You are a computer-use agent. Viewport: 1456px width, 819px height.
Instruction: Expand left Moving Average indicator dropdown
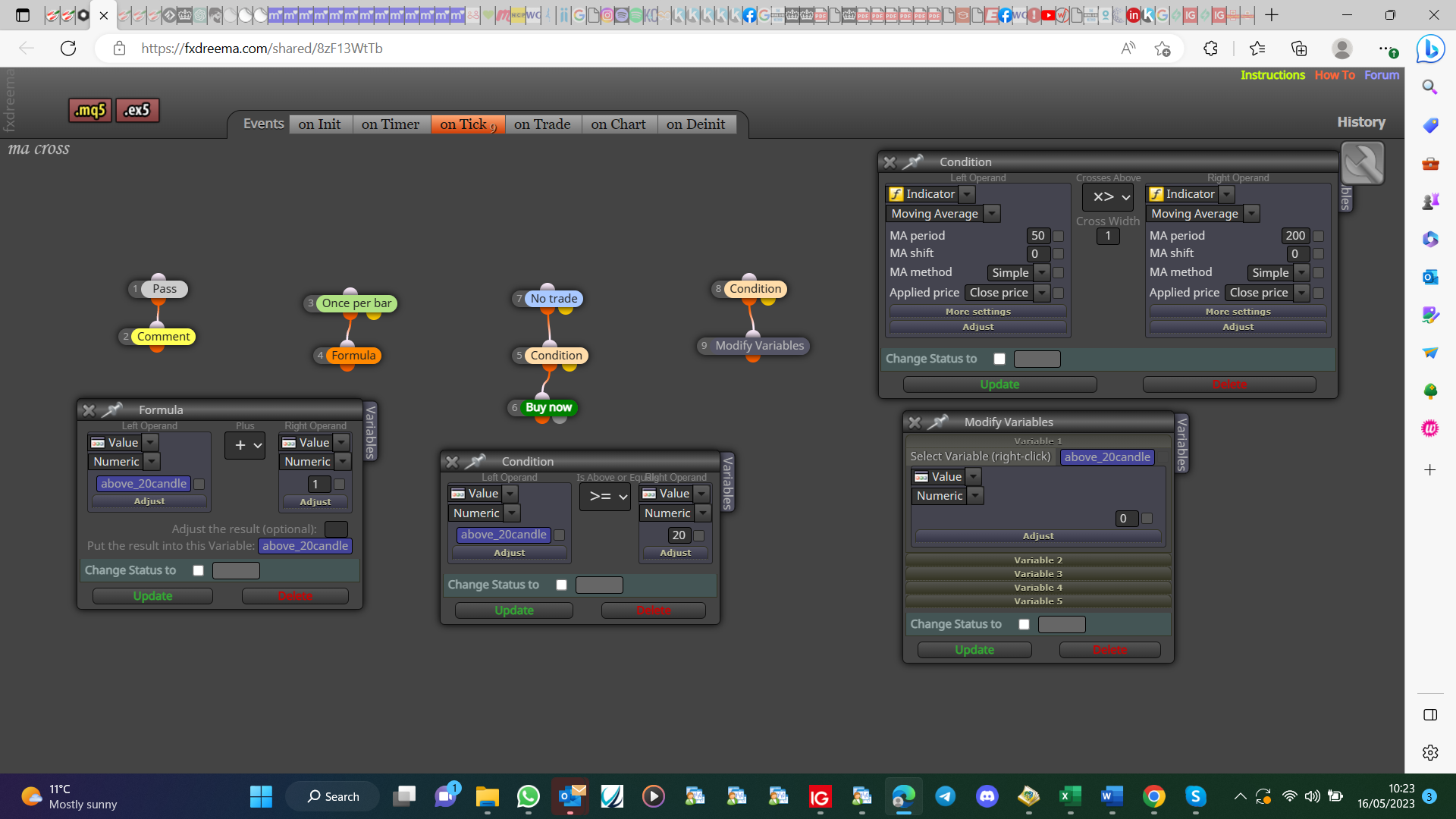[992, 215]
